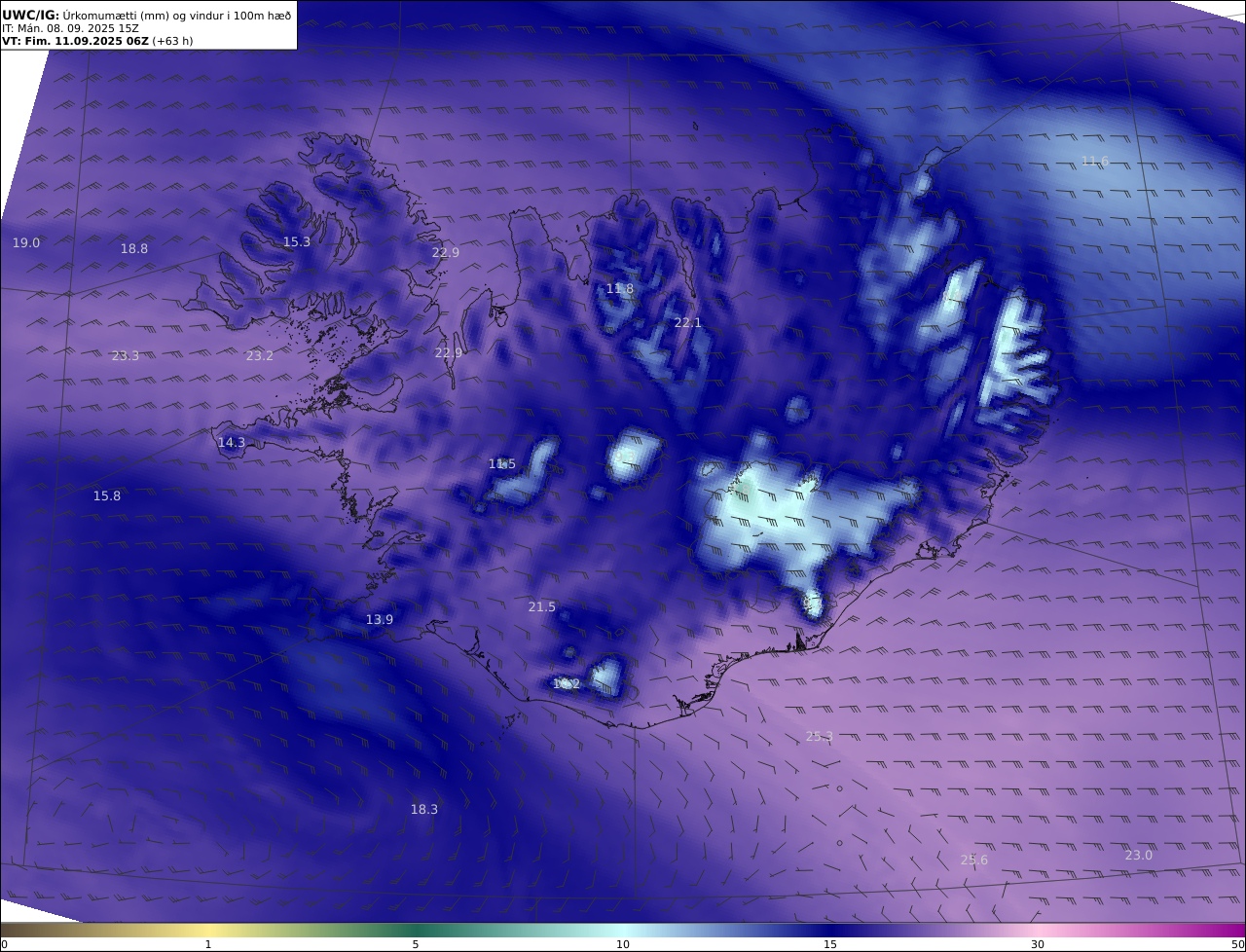Click the color scale tick label 50
The height and width of the screenshot is (952, 1246).
coord(1238,944)
